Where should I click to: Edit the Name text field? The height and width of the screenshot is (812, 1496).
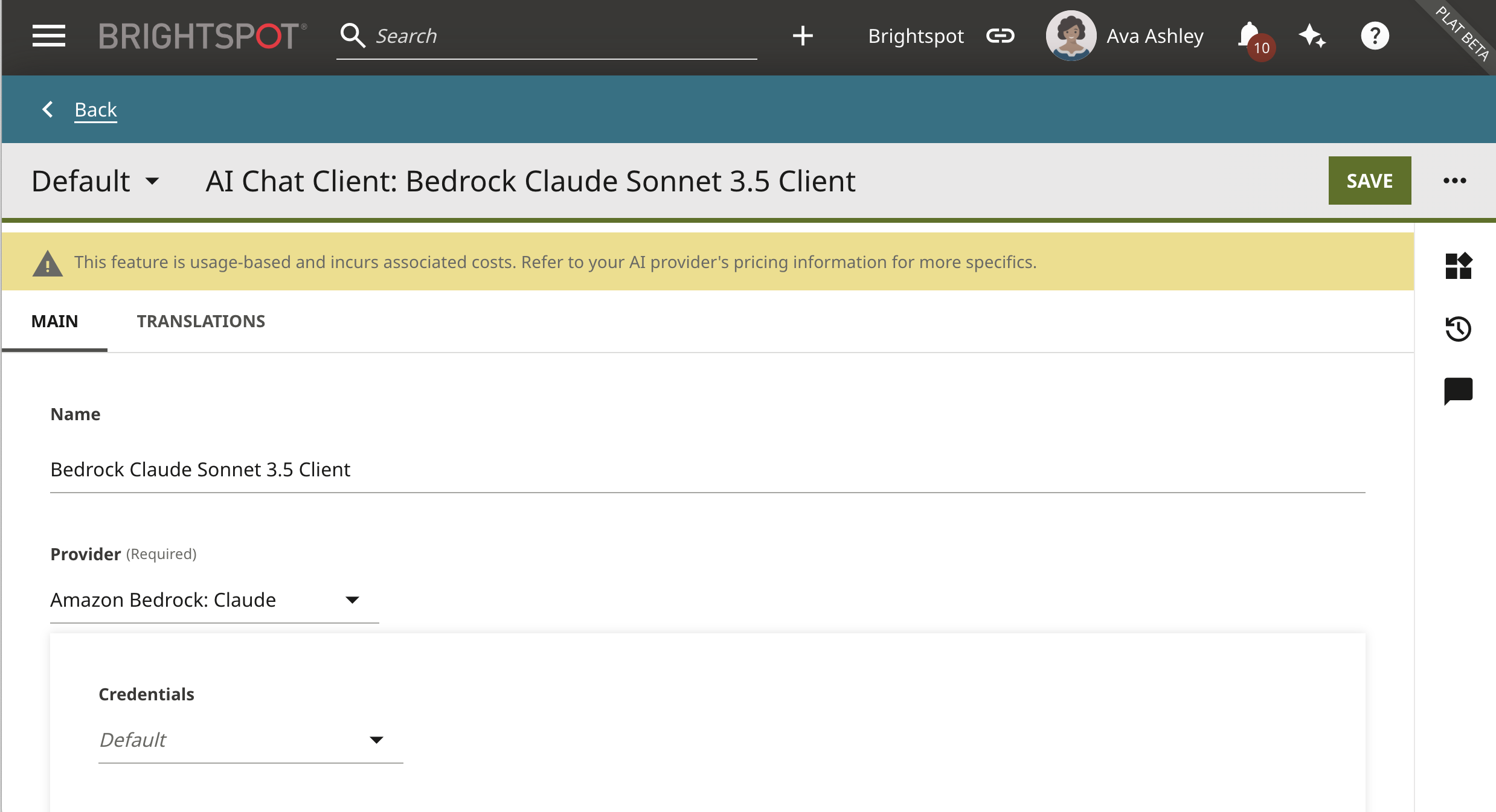click(x=707, y=470)
